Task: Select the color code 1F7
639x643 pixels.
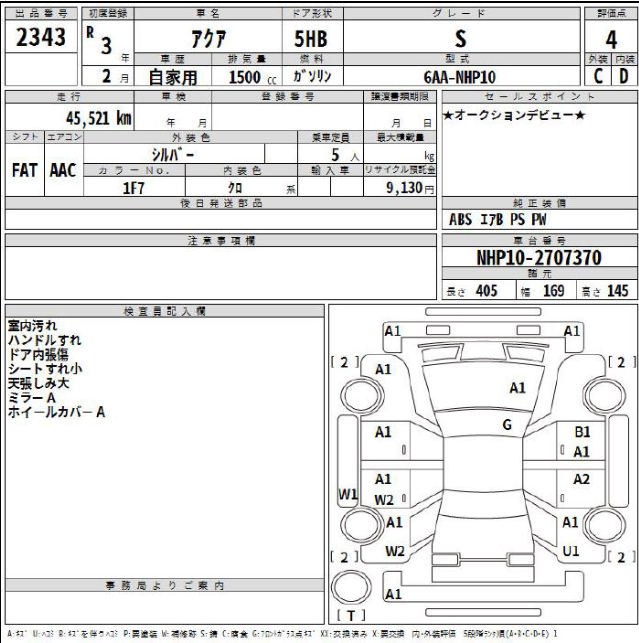Action: pos(134,187)
